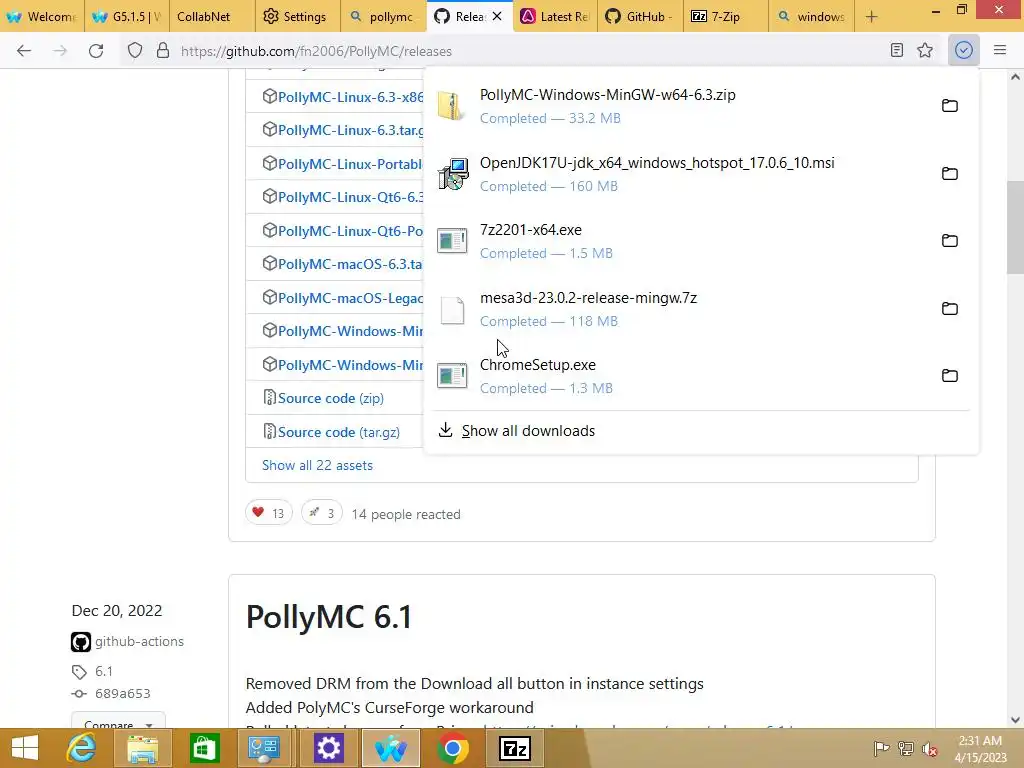Click the Windows Start button

point(25,748)
